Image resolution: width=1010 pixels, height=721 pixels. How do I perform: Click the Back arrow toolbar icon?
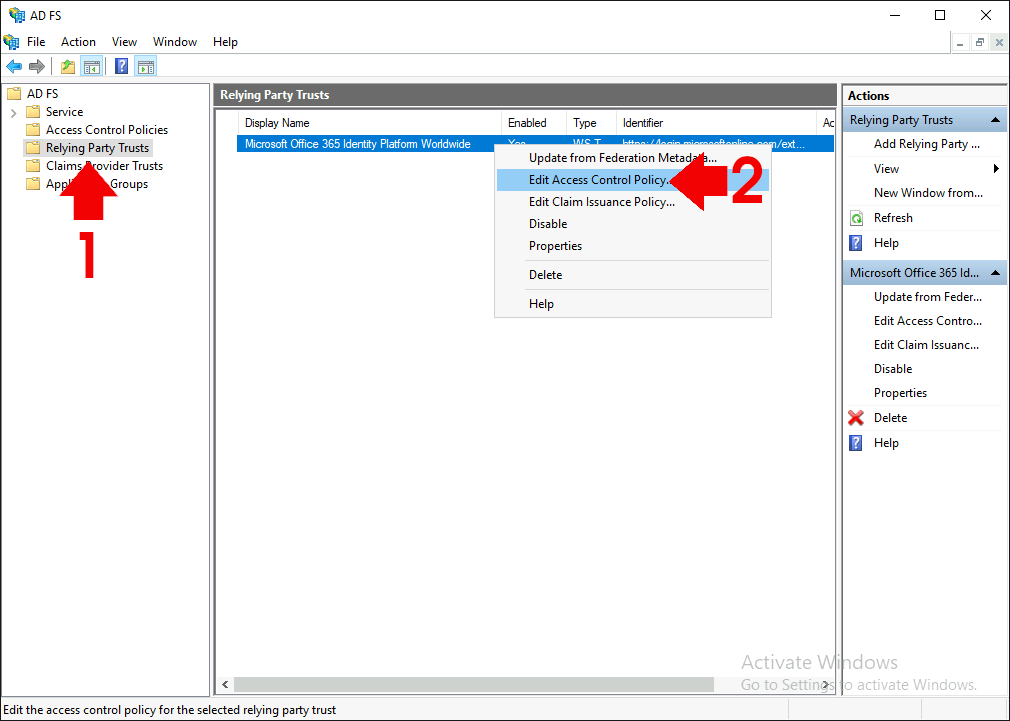point(14,66)
